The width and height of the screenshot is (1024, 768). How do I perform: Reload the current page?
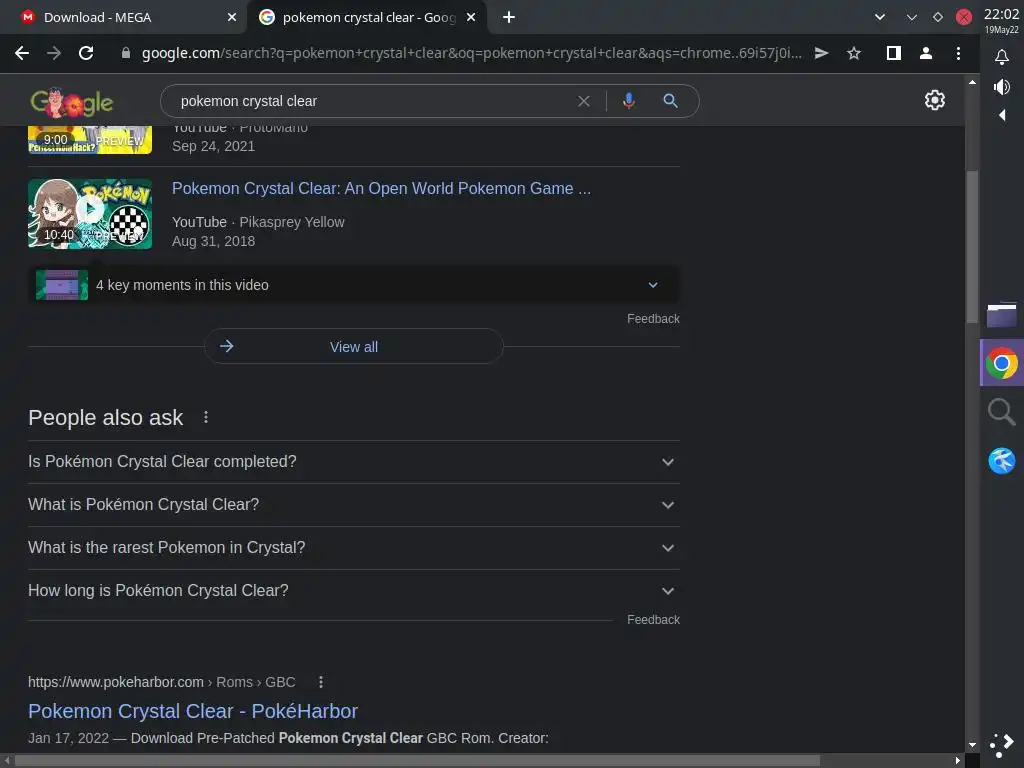point(86,54)
